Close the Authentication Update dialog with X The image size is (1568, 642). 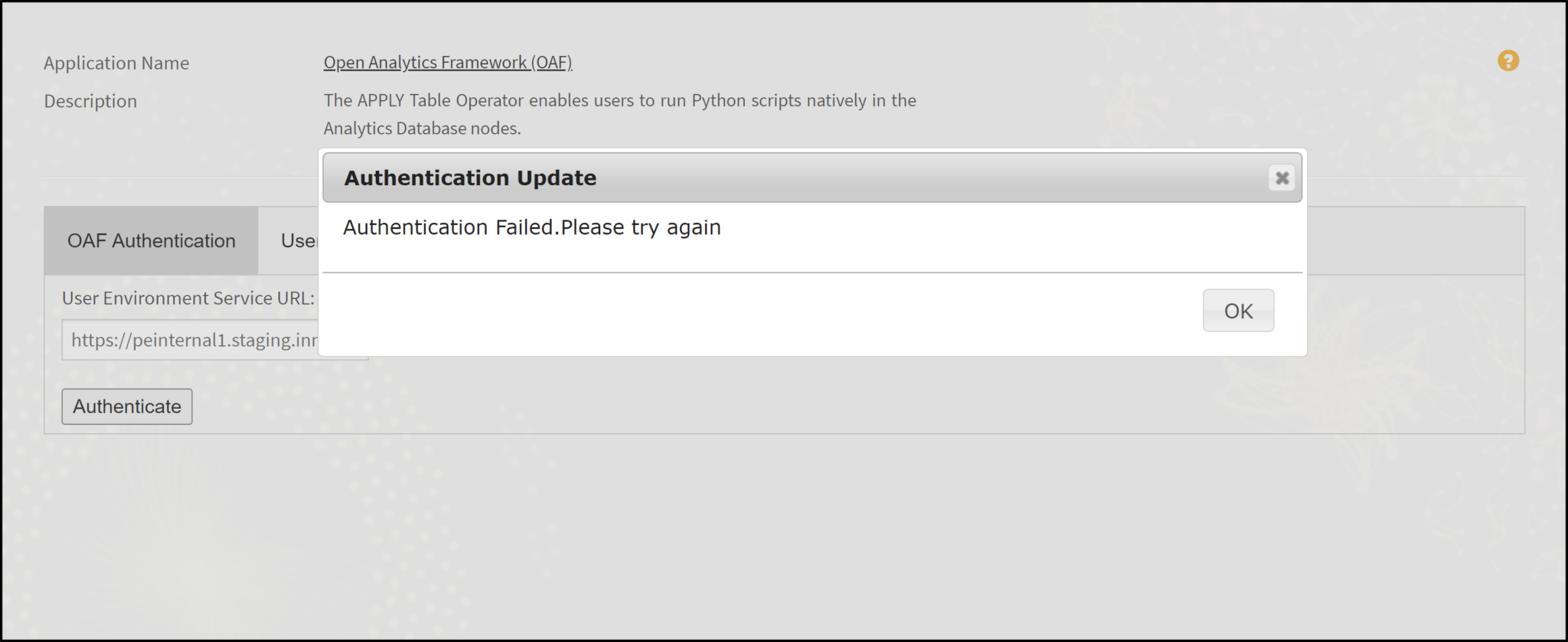click(1282, 178)
